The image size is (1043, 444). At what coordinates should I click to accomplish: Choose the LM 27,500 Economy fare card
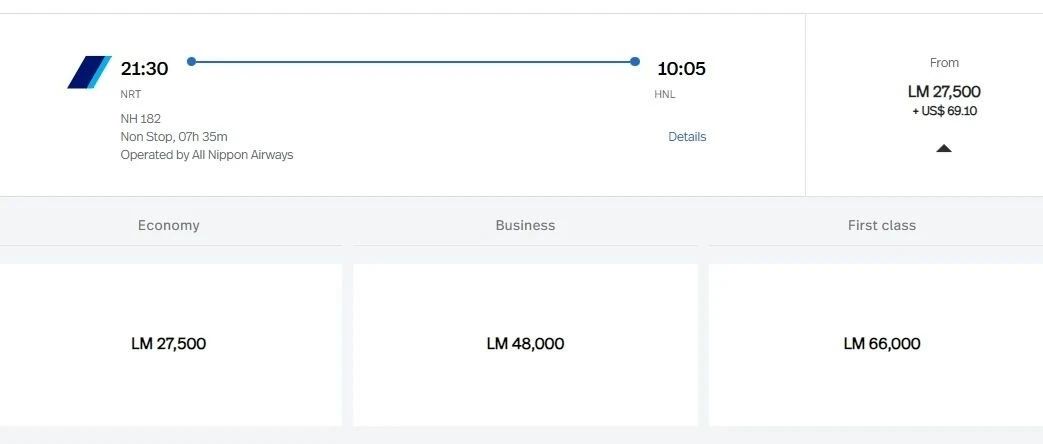[169, 344]
